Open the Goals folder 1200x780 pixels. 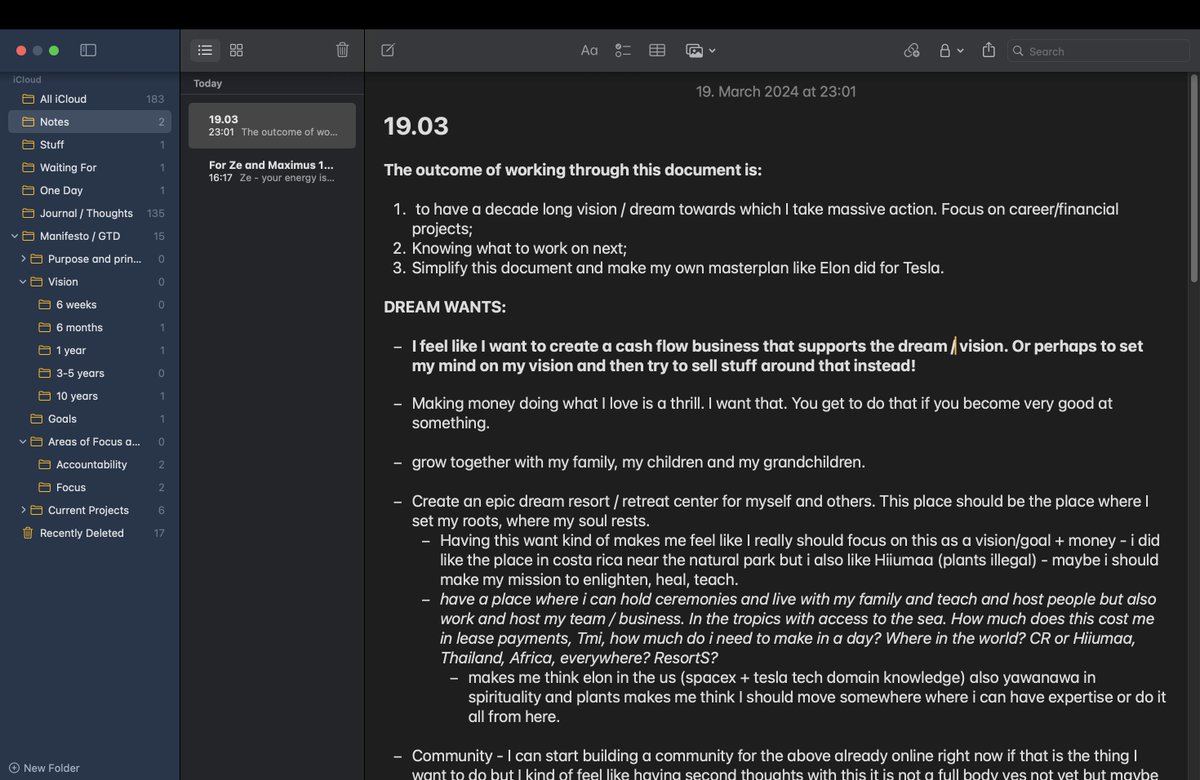click(90, 419)
